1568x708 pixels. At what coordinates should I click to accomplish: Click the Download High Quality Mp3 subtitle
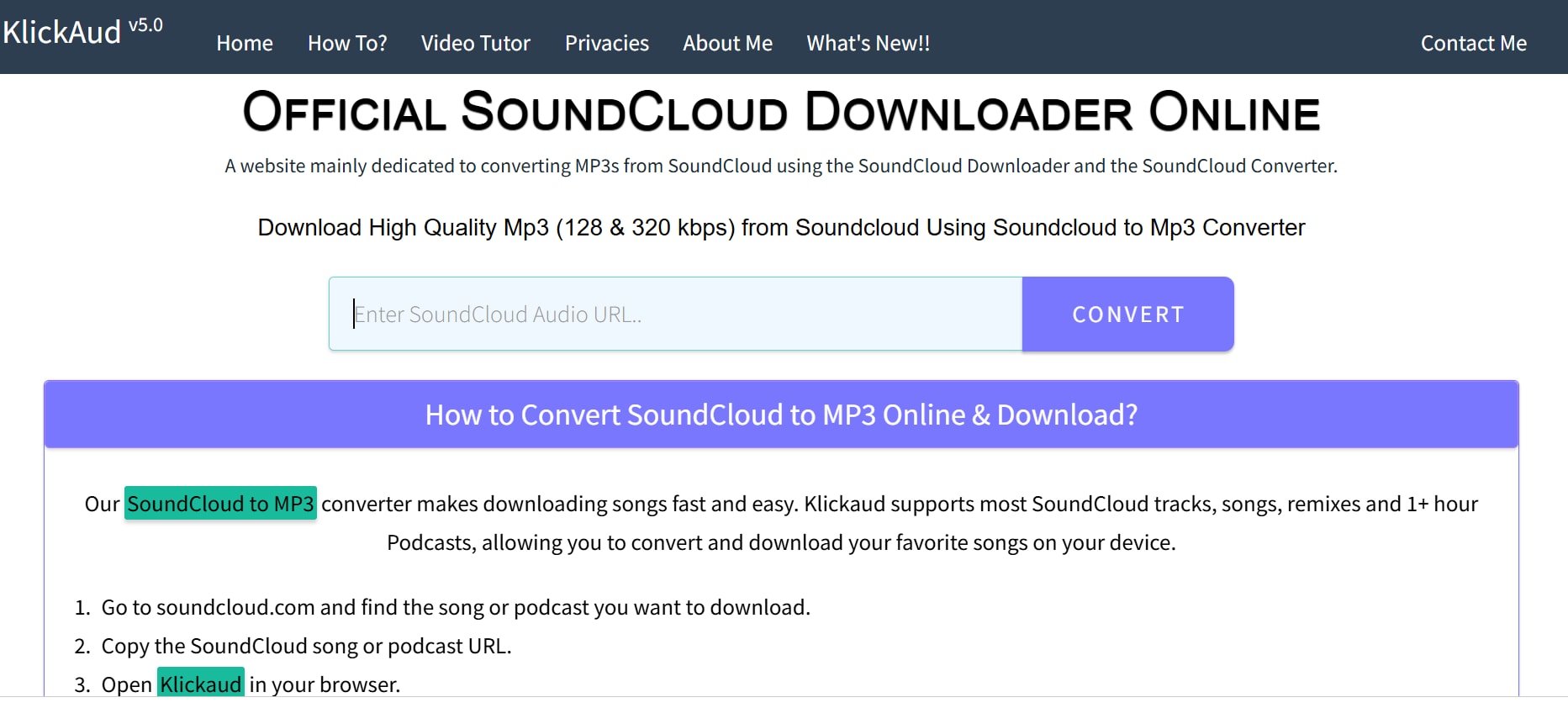tap(781, 228)
